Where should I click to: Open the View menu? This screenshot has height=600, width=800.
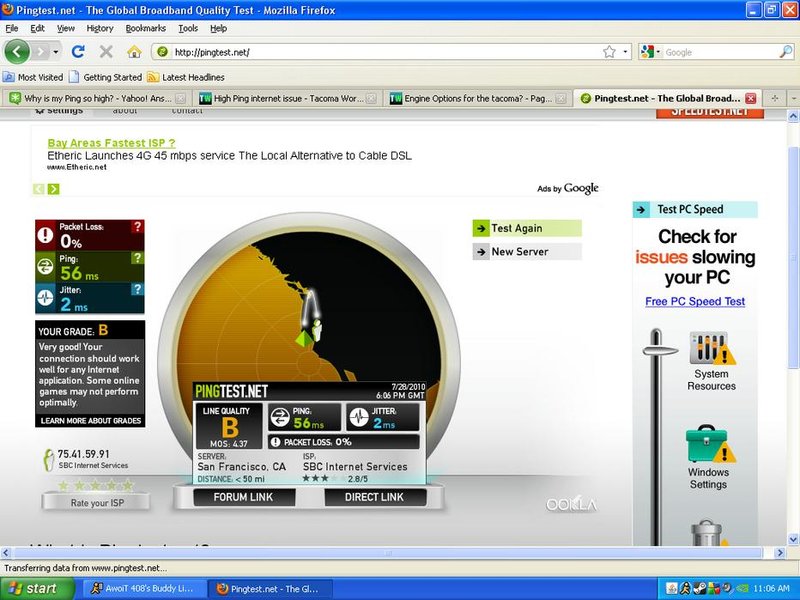(x=65, y=29)
